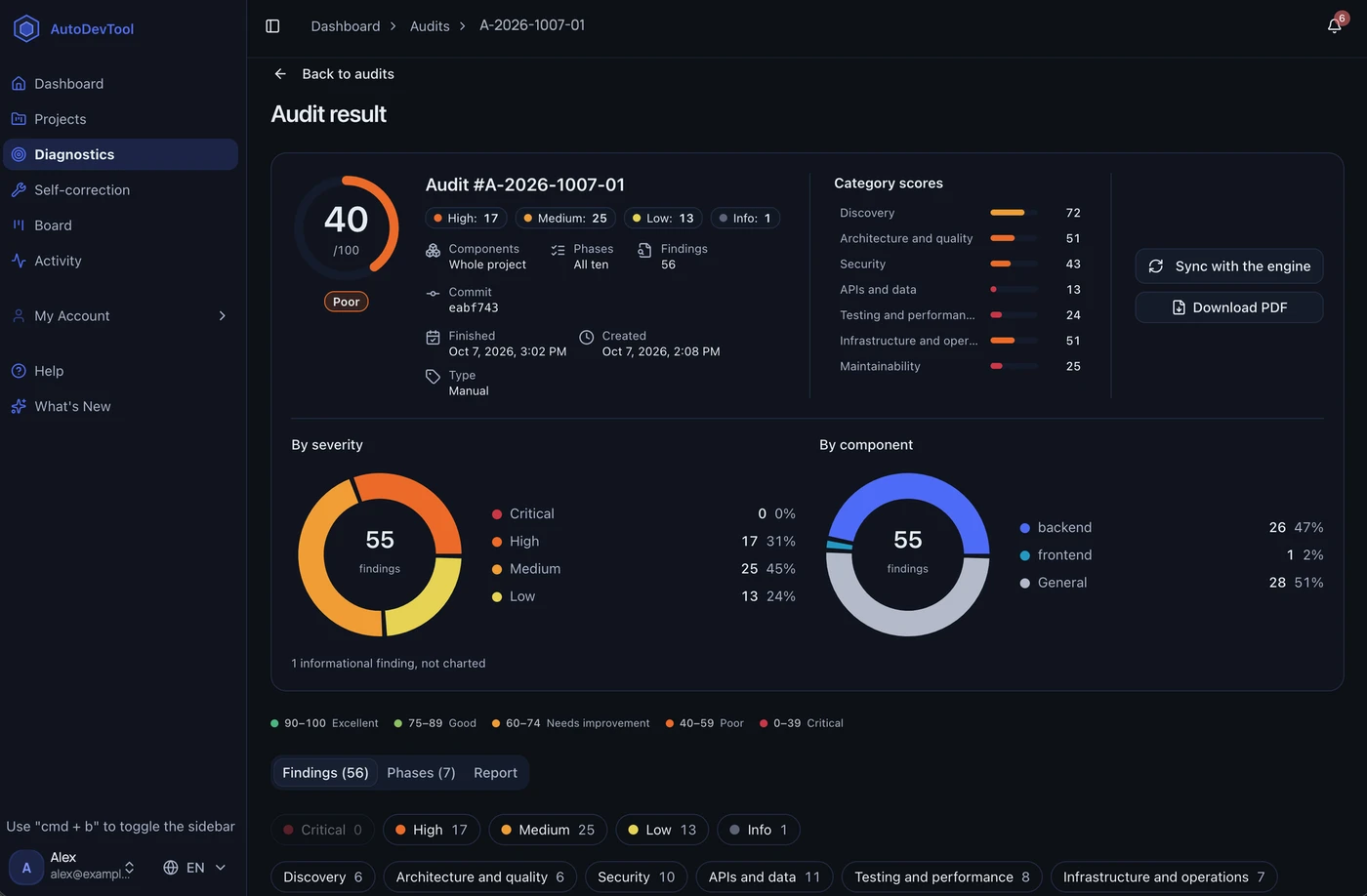Click the calendar icon next to Finished
The height and width of the screenshot is (896, 1367).
(x=433, y=337)
